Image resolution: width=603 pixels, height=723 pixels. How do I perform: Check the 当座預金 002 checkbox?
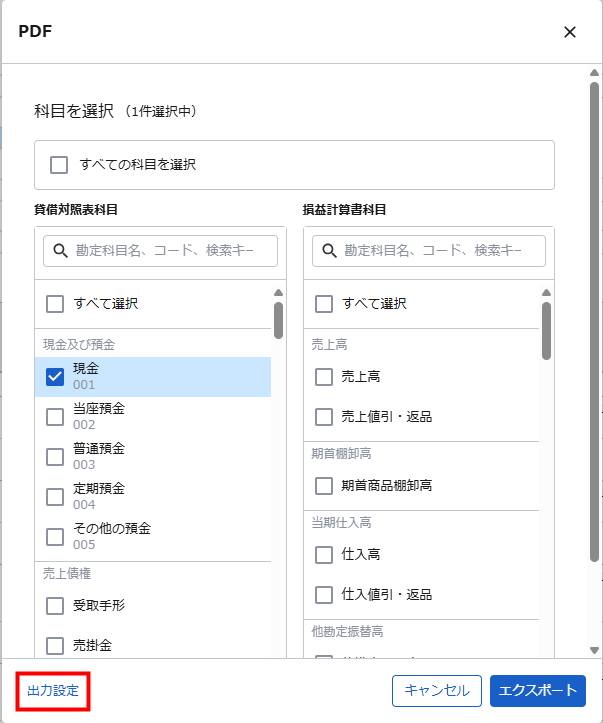tap(56, 417)
